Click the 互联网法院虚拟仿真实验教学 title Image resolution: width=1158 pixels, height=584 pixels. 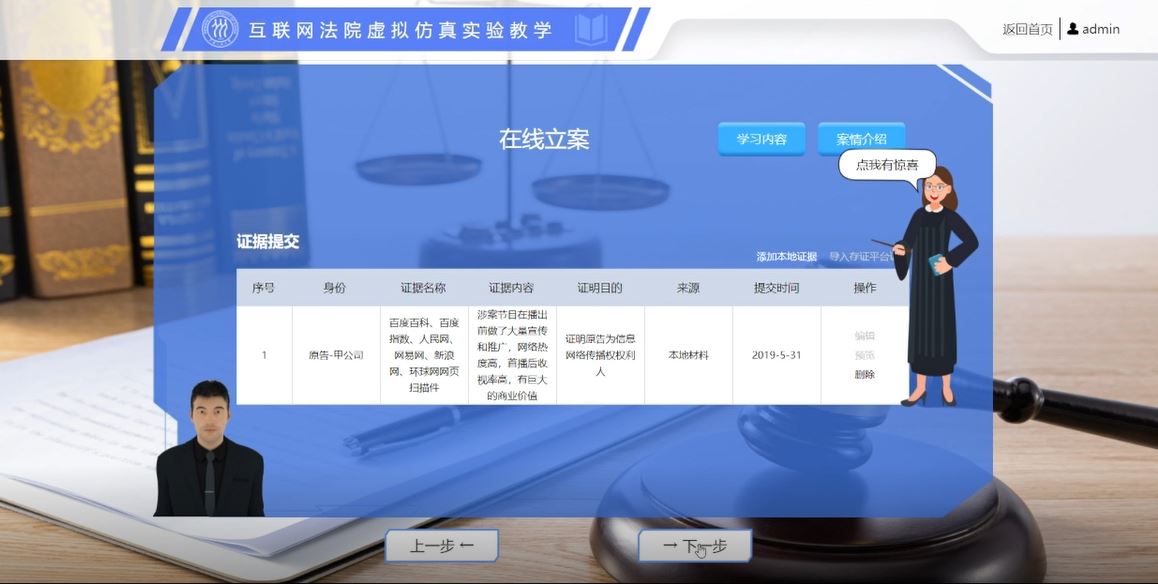(x=400, y=30)
